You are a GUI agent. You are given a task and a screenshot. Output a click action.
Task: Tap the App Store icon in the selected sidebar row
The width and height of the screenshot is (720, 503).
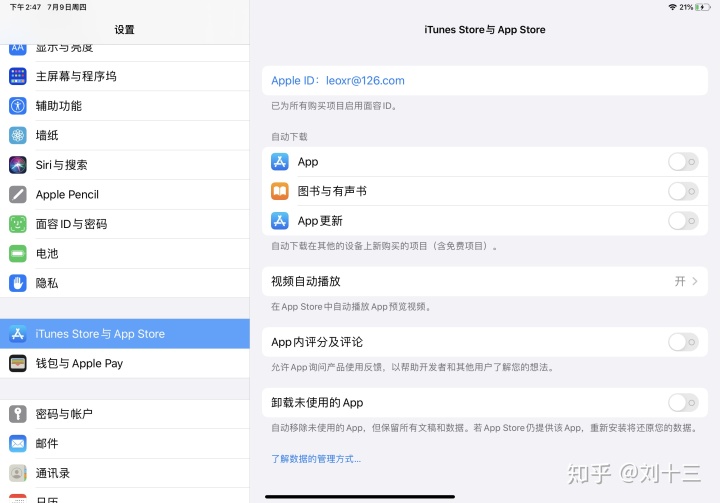tap(18, 334)
